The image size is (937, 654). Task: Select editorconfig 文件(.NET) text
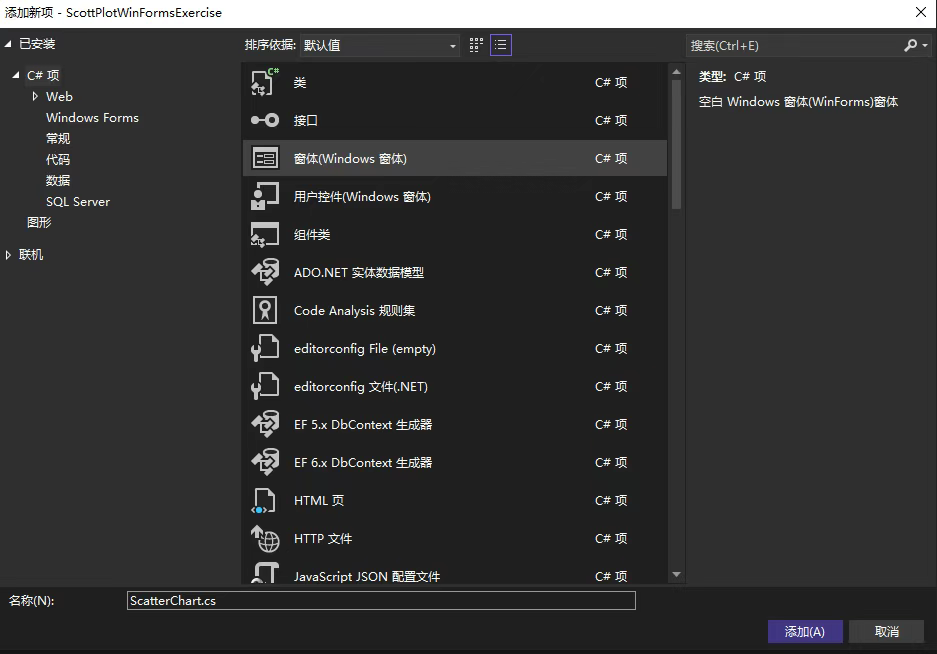click(x=361, y=387)
